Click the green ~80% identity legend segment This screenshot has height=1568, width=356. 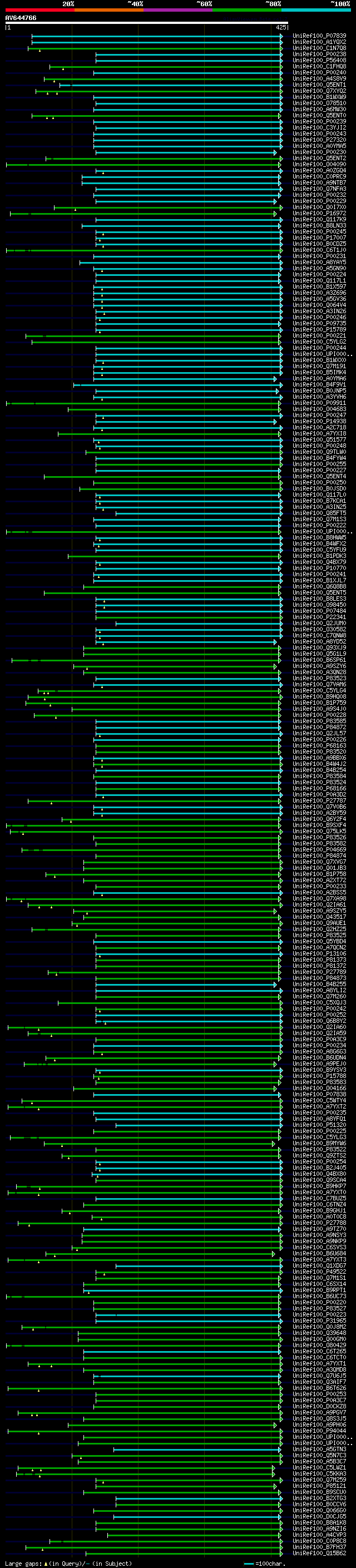tap(247, 11)
